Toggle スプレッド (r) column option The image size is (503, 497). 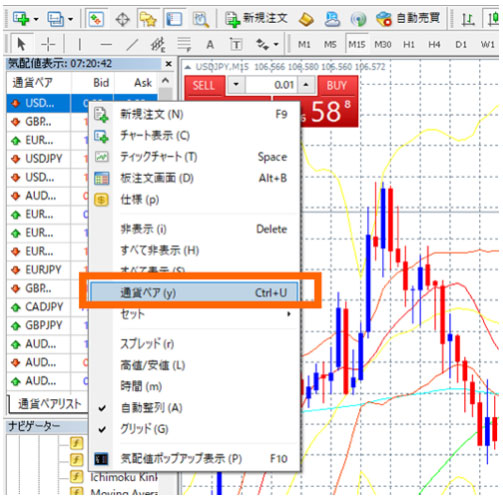[x=194, y=344]
